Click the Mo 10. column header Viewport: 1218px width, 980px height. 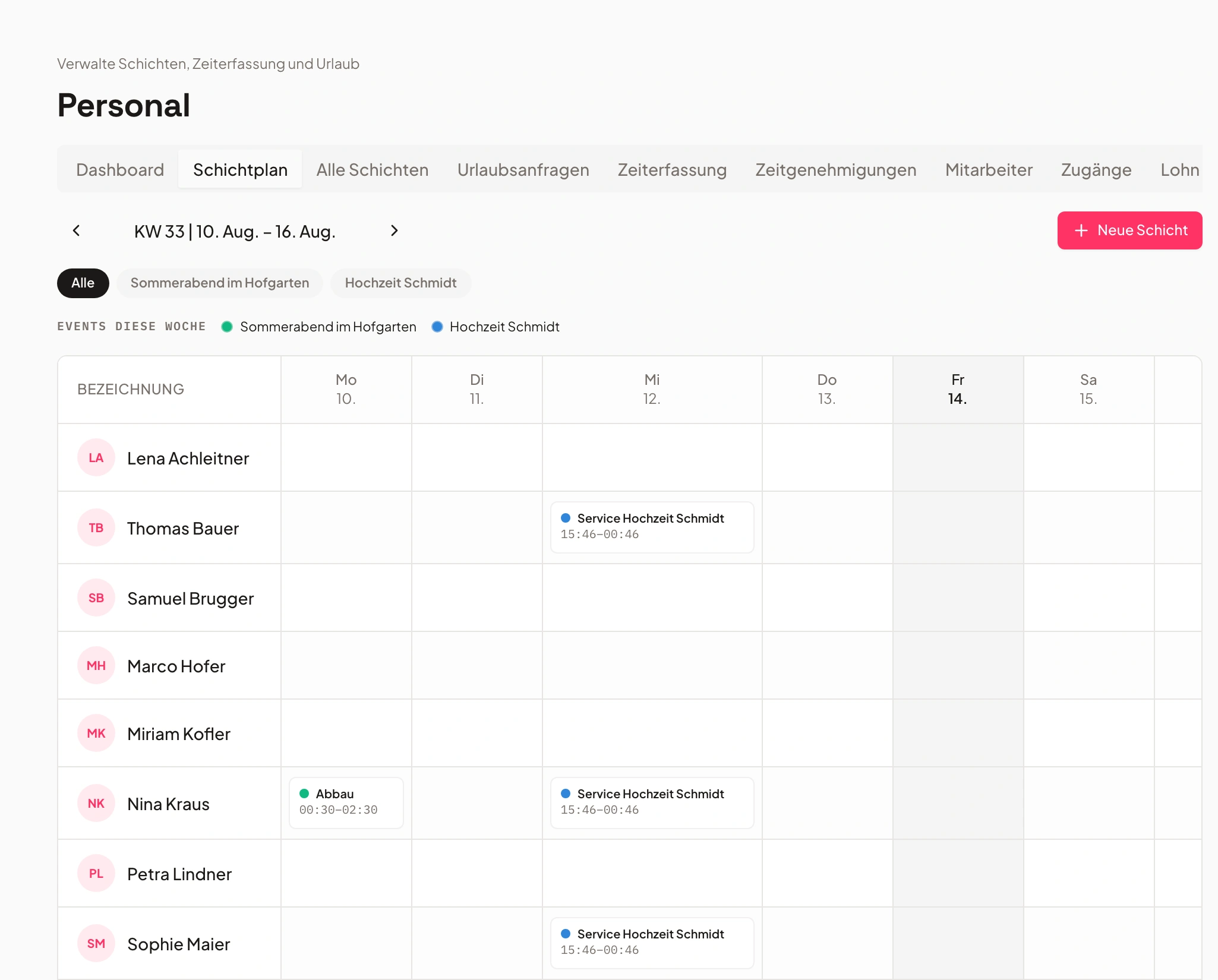346,389
